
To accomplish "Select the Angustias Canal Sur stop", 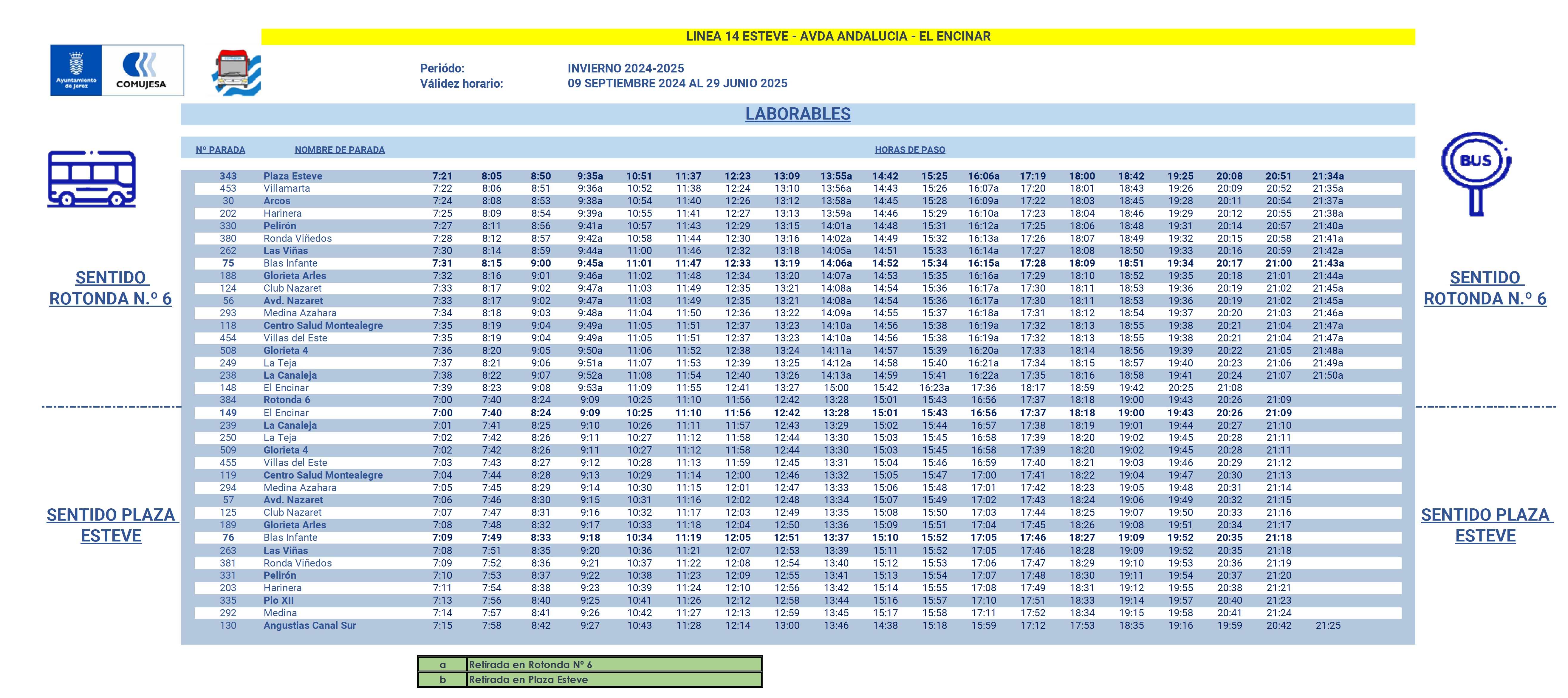I will click(309, 626).
